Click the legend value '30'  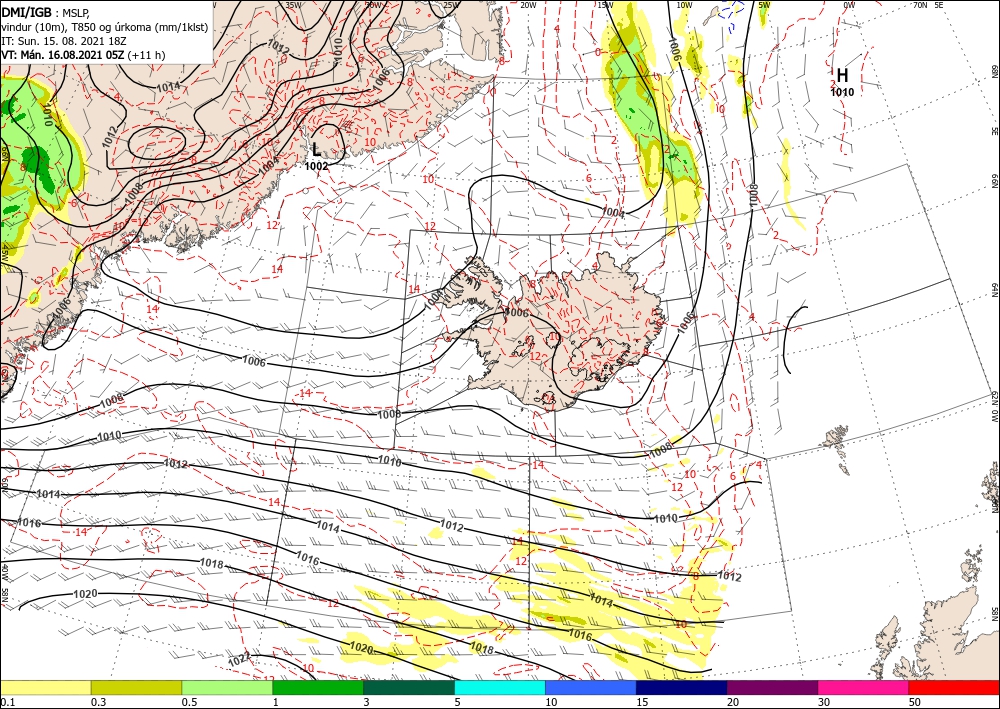pos(823,702)
